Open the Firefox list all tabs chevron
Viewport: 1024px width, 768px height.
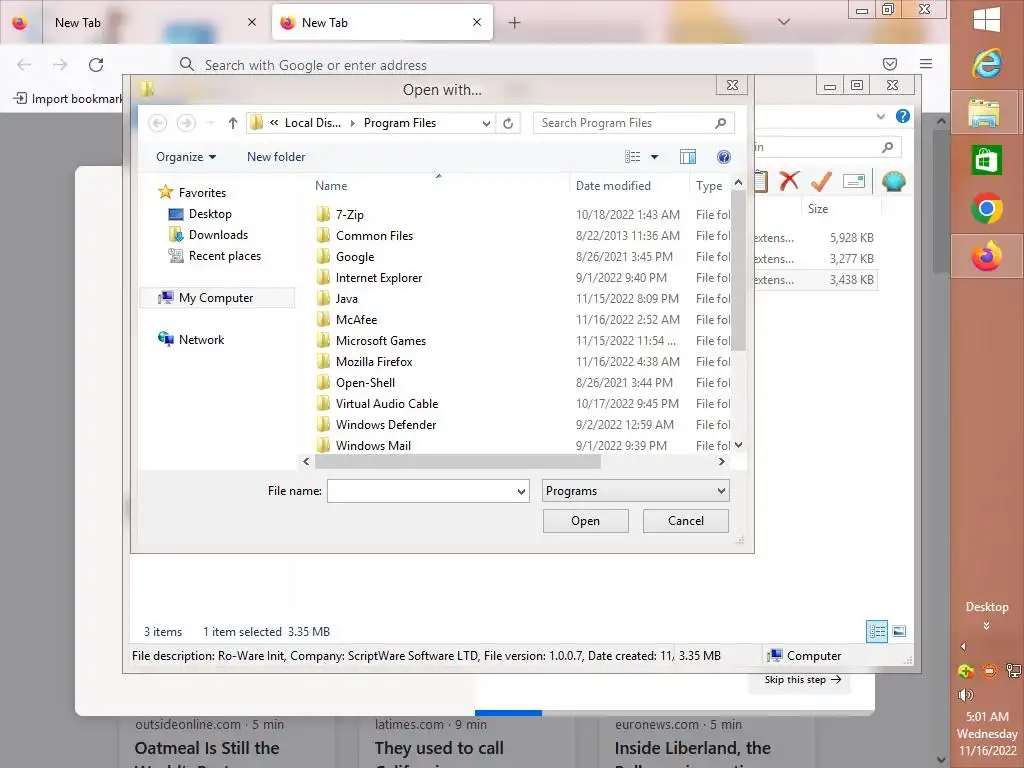(x=784, y=22)
